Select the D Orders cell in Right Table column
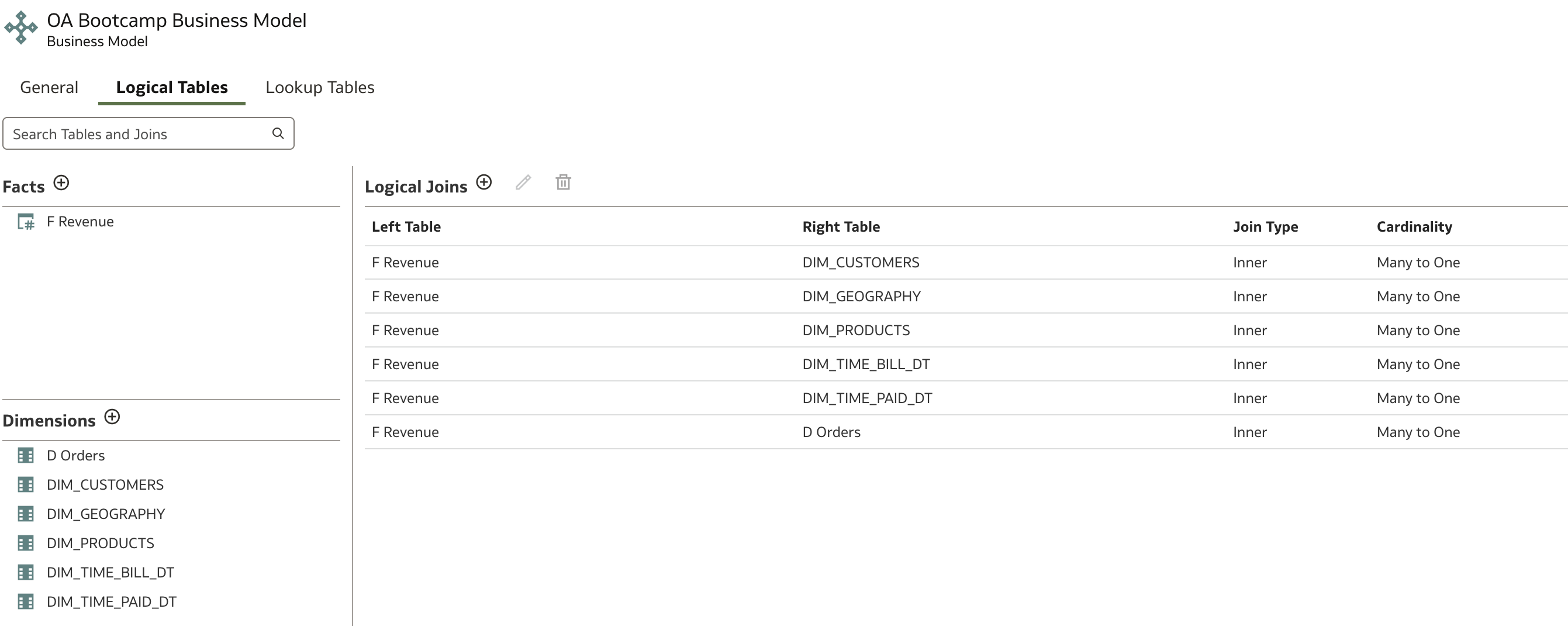The height and width of the screenshot is (626, 1568). 831,432
